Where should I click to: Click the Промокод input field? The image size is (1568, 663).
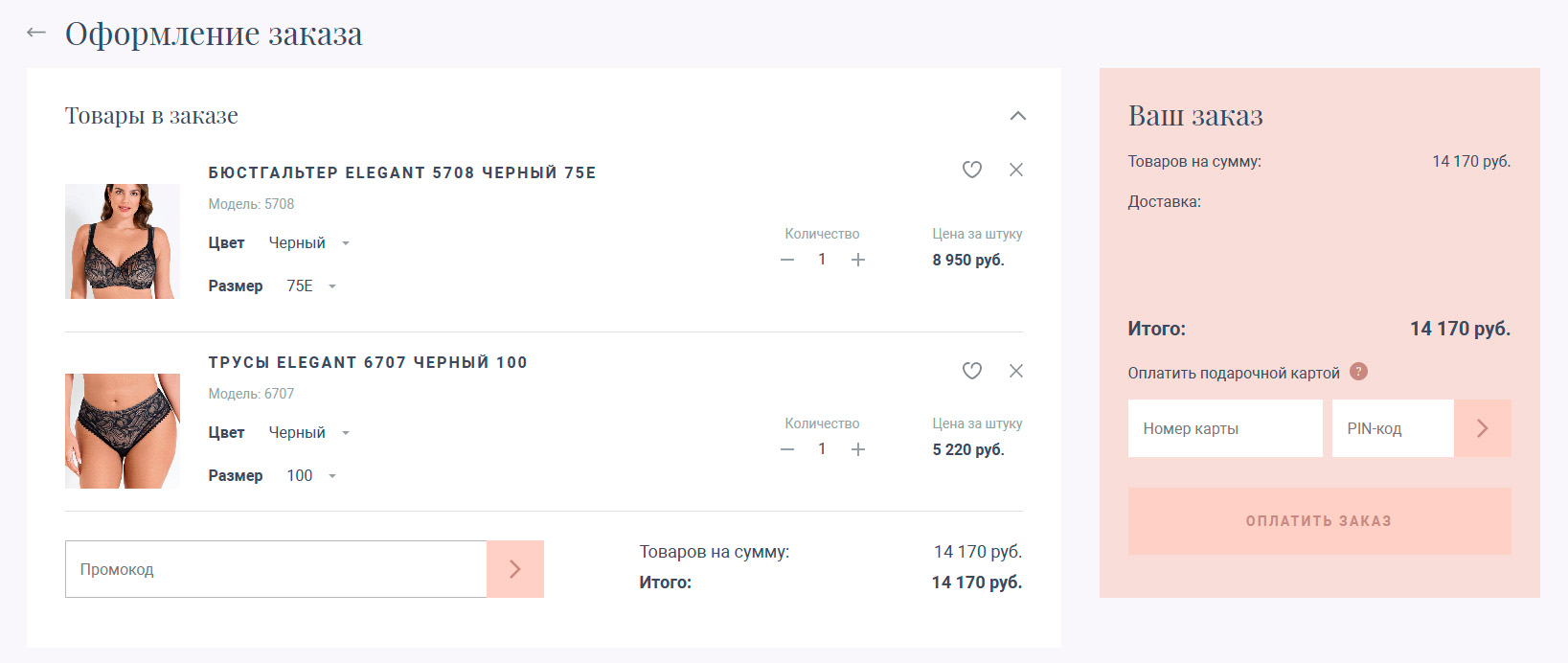pyautogui.click(x=276, y=569)
